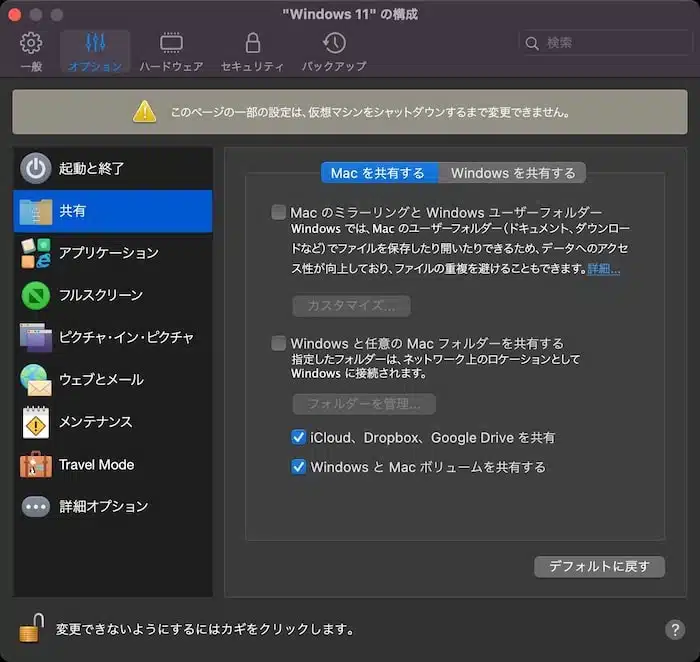Image resolution: width=700 pixels, height=662 pixels.
Task: Uncheck Windows と Mac ボリュームを共有する
Action: coord(298,467)
